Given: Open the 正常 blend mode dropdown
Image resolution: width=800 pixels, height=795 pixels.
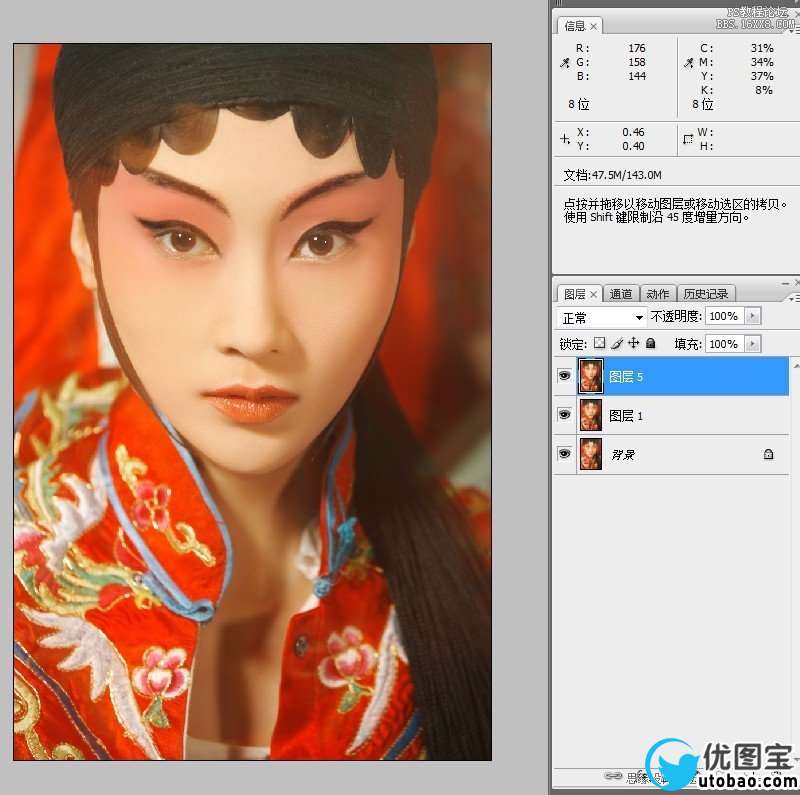Looking at the screenshot, I should tap(601, 317).
